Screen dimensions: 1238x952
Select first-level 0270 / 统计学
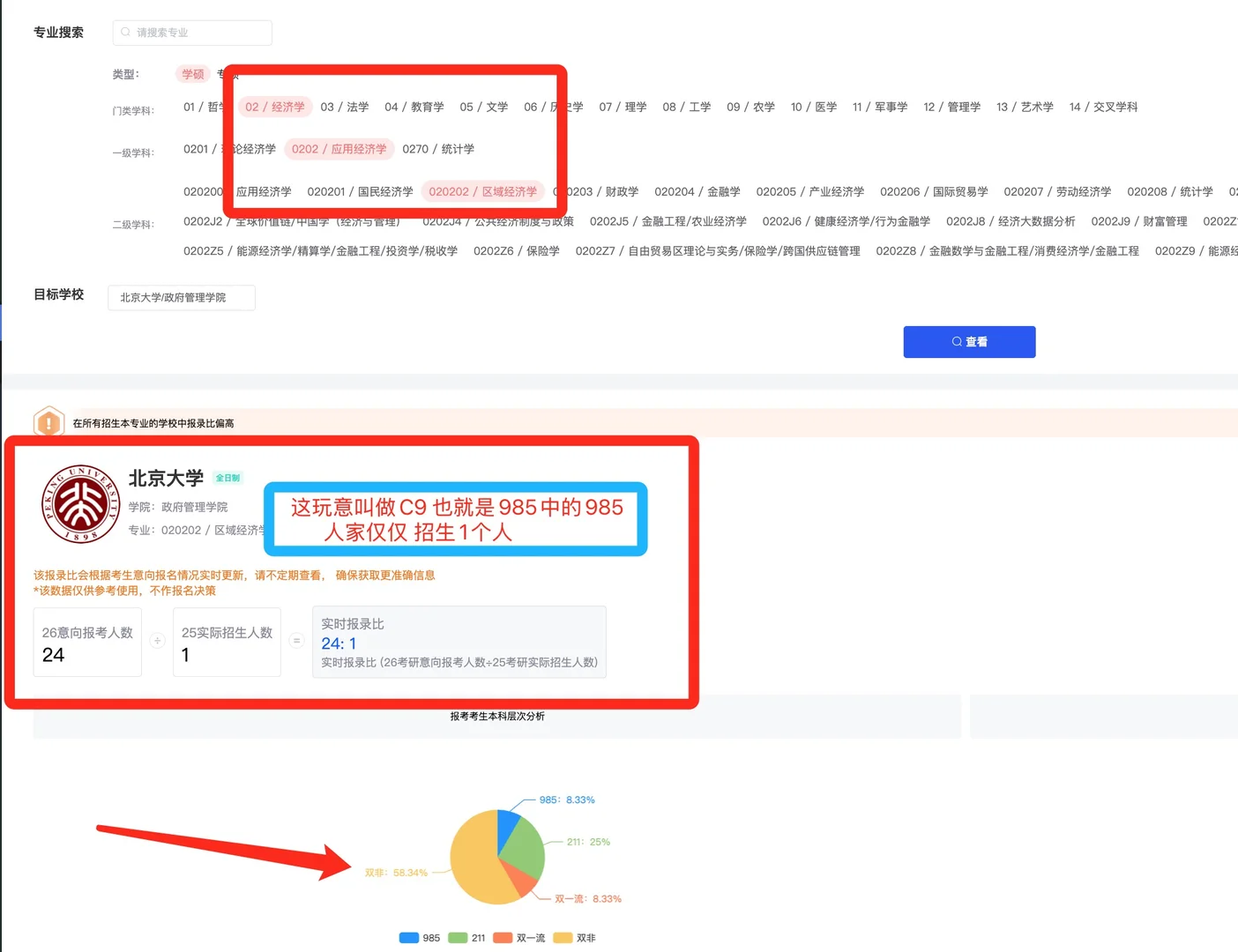(x=438, y=149)
